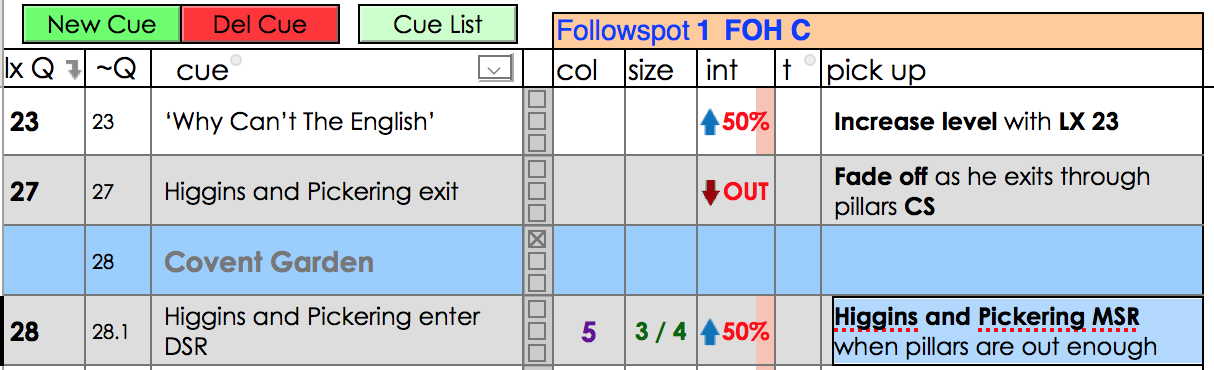1214x370 pixels.
Task: Click the small circle beside the cue header
Action: (x=236, y=61)
